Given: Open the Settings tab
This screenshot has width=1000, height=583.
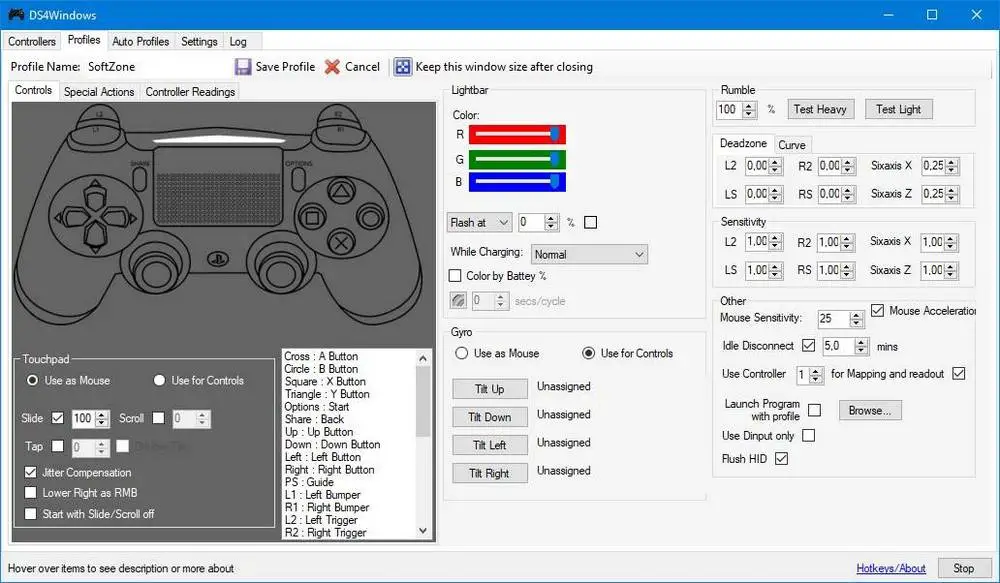Looking at the screenshot, I should point(199,41).
